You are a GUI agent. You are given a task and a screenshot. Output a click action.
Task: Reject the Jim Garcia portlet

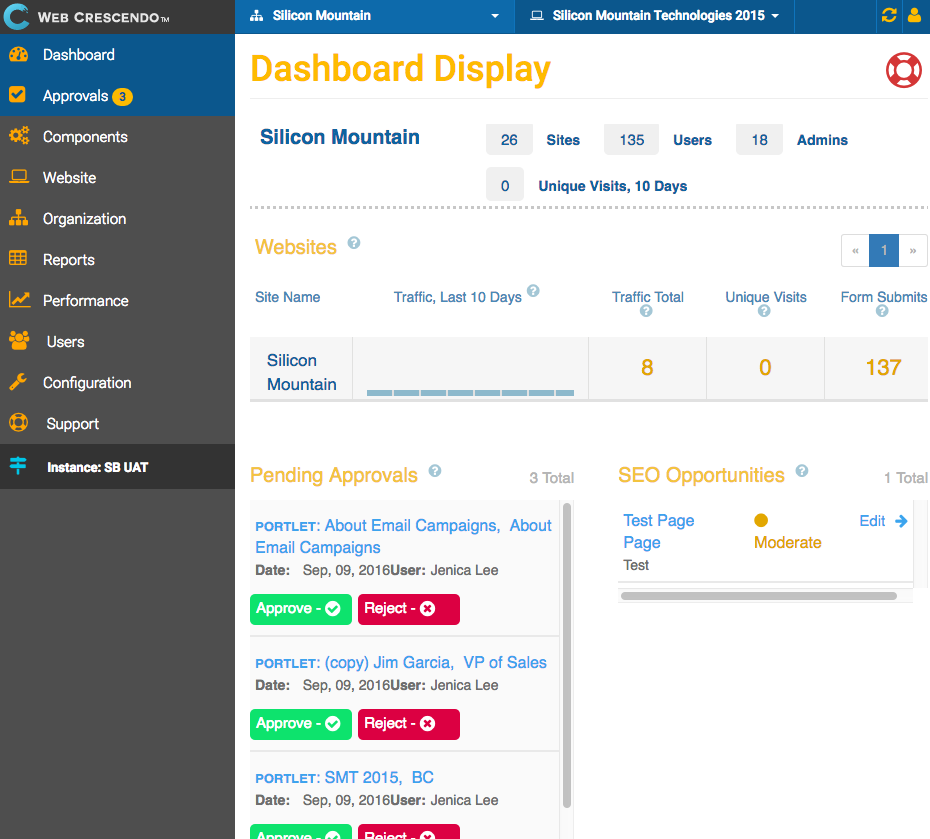pyautogui.click(x=409, y=724)
